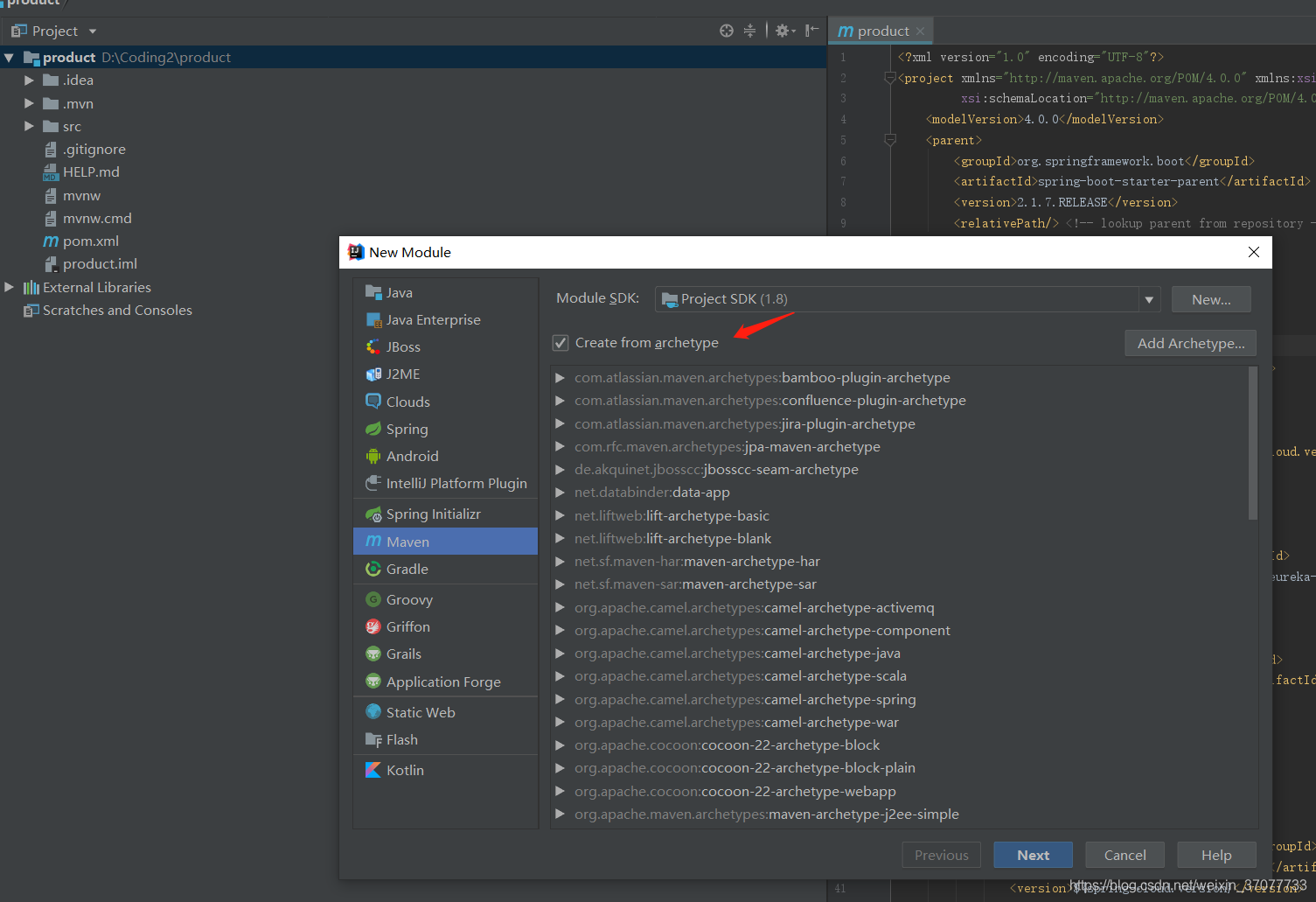Expand camel-archetype-spring entry
1316x902 pixels.
pyautogui.click(x=560, y=699)
